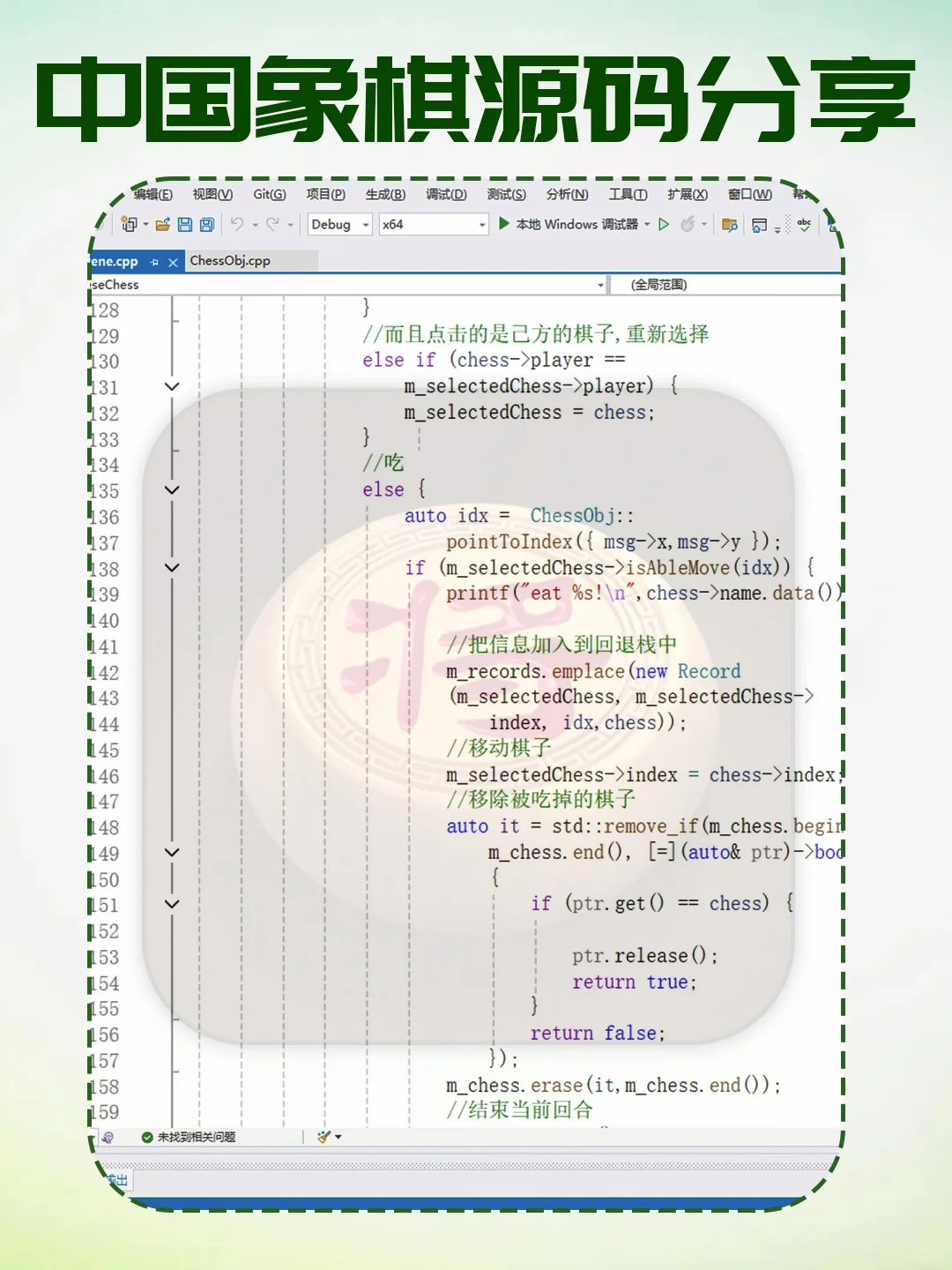
Task: Open the 全局范围 scope dropdown
Action: (726, 285)
